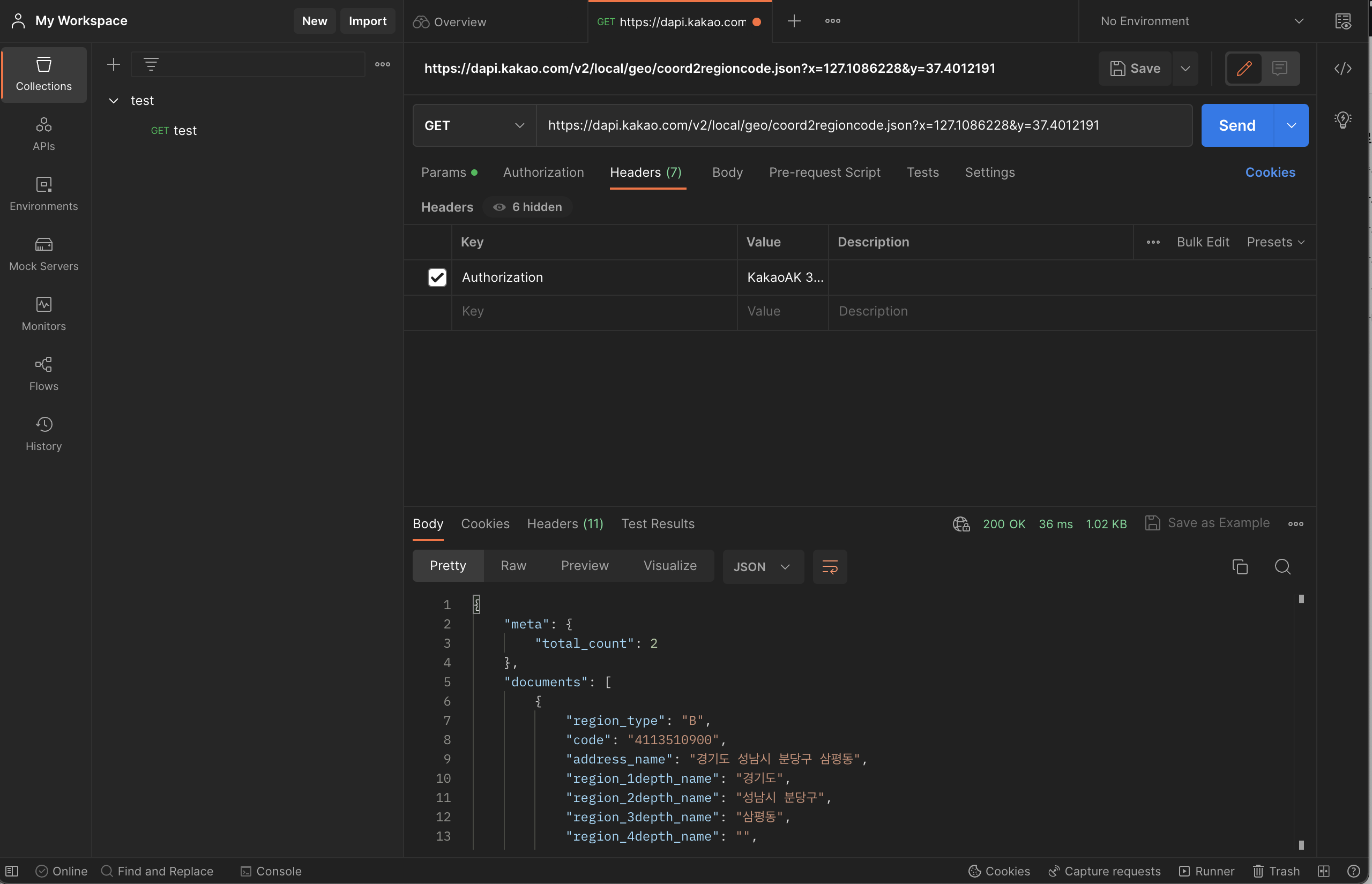Open the Monitors sidebar section
The height and width of the screenshot is (884, 1372).
43,314
